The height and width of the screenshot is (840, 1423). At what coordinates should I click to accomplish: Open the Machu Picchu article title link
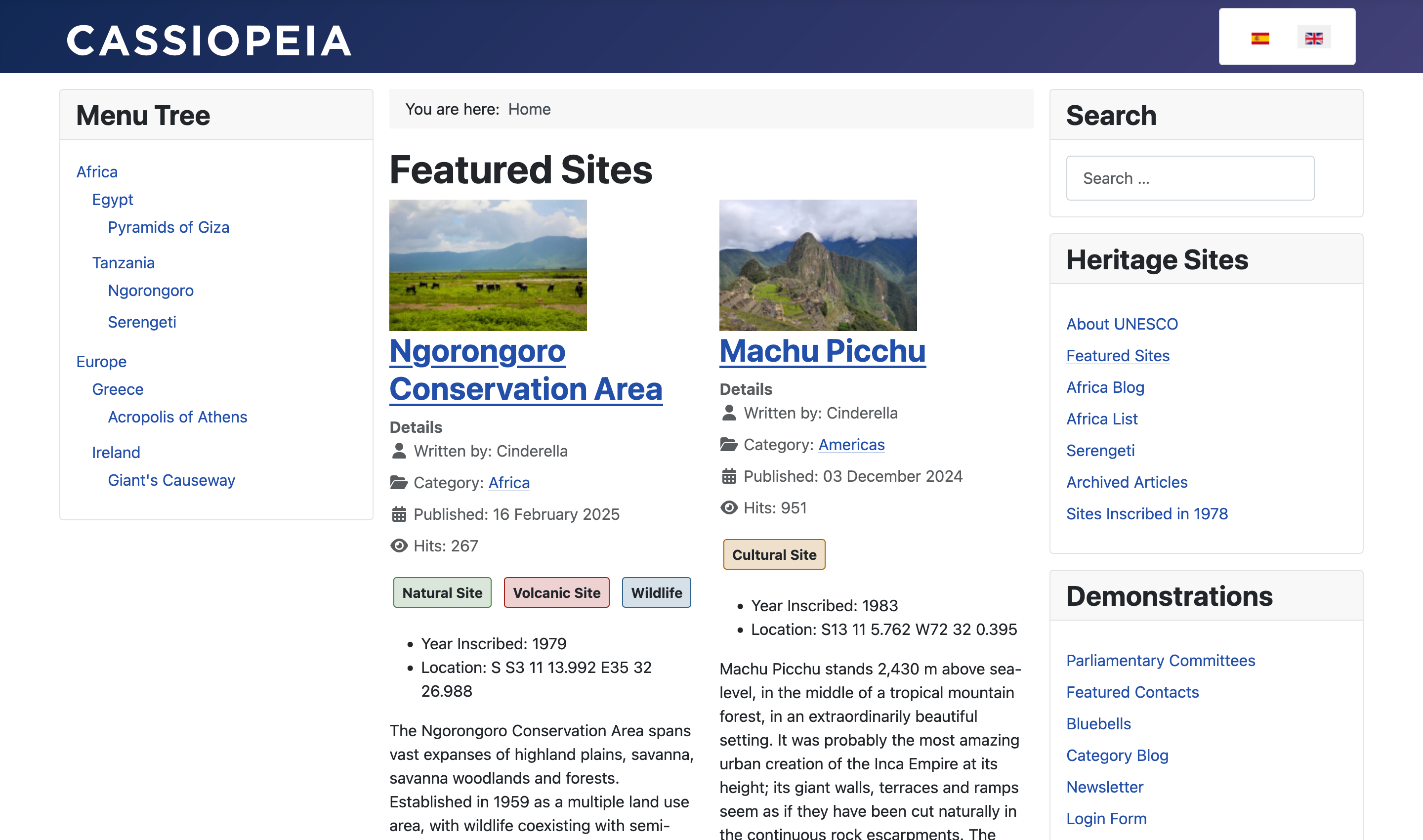[823, 350]
